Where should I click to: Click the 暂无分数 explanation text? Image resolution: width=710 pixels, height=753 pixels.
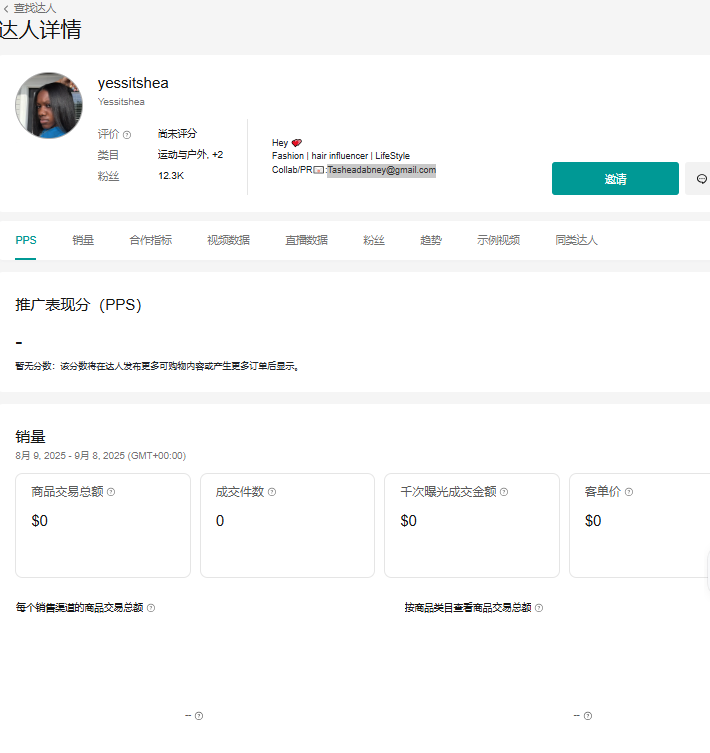pyautogui.click(x=158, y=366)
